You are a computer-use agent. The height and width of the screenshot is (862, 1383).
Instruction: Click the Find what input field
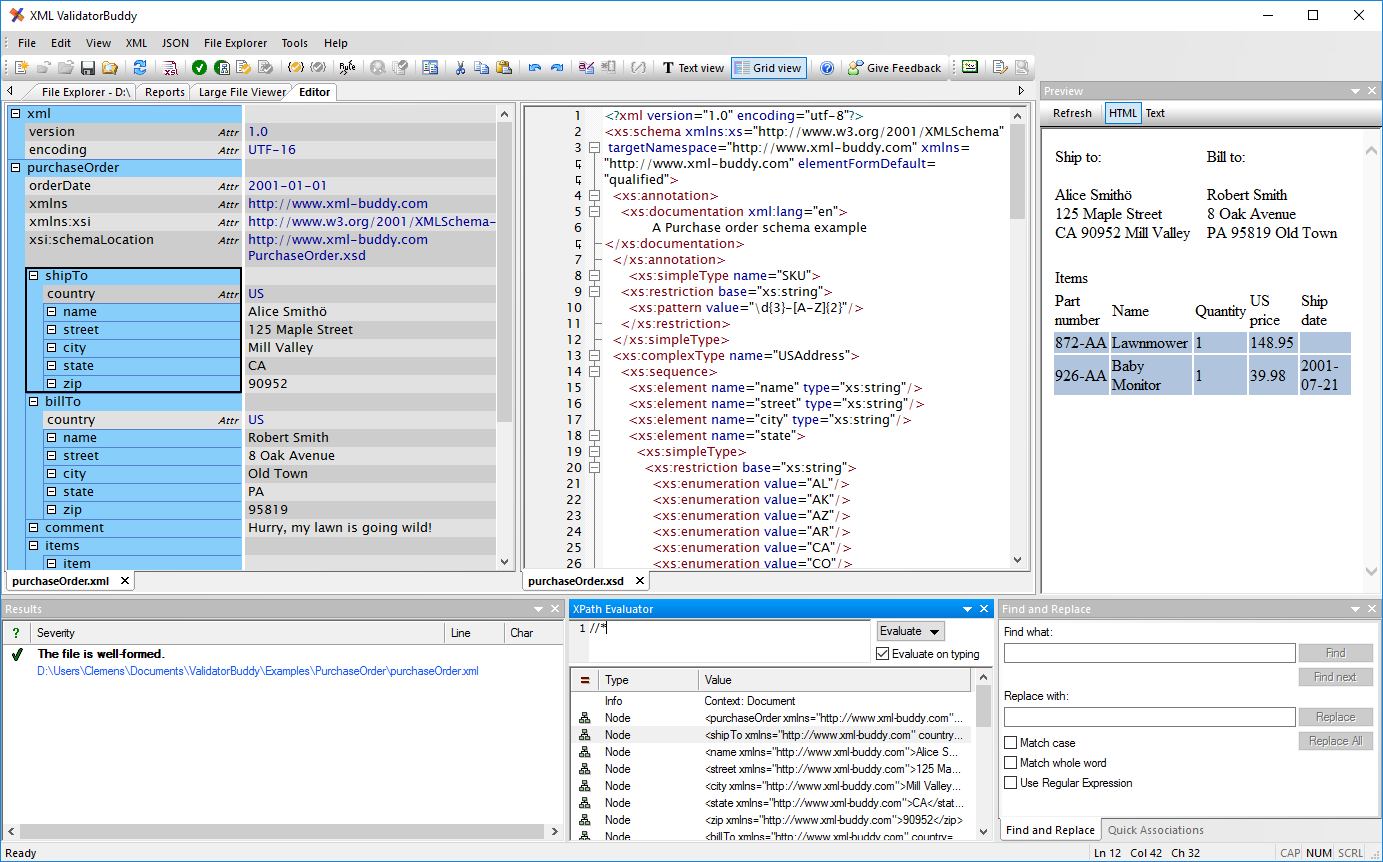(1150, 653)
